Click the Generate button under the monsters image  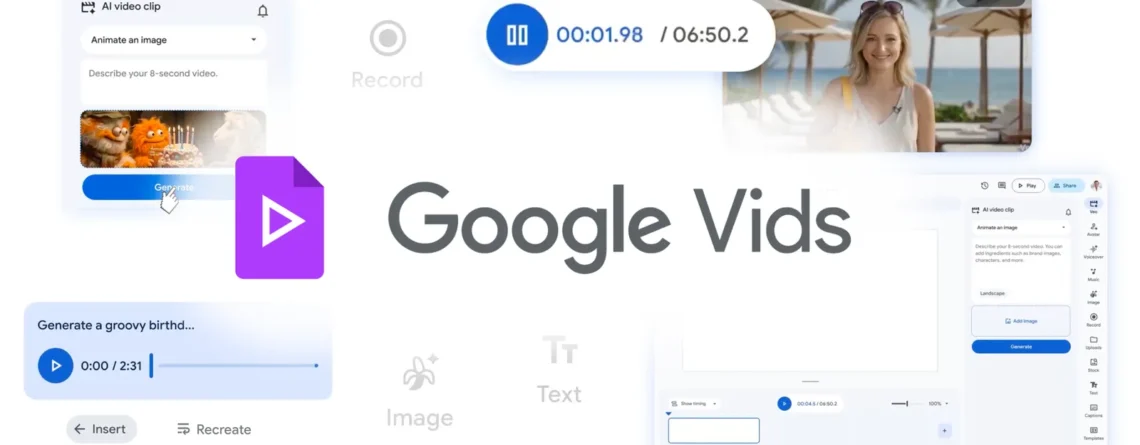click(173, 187)
